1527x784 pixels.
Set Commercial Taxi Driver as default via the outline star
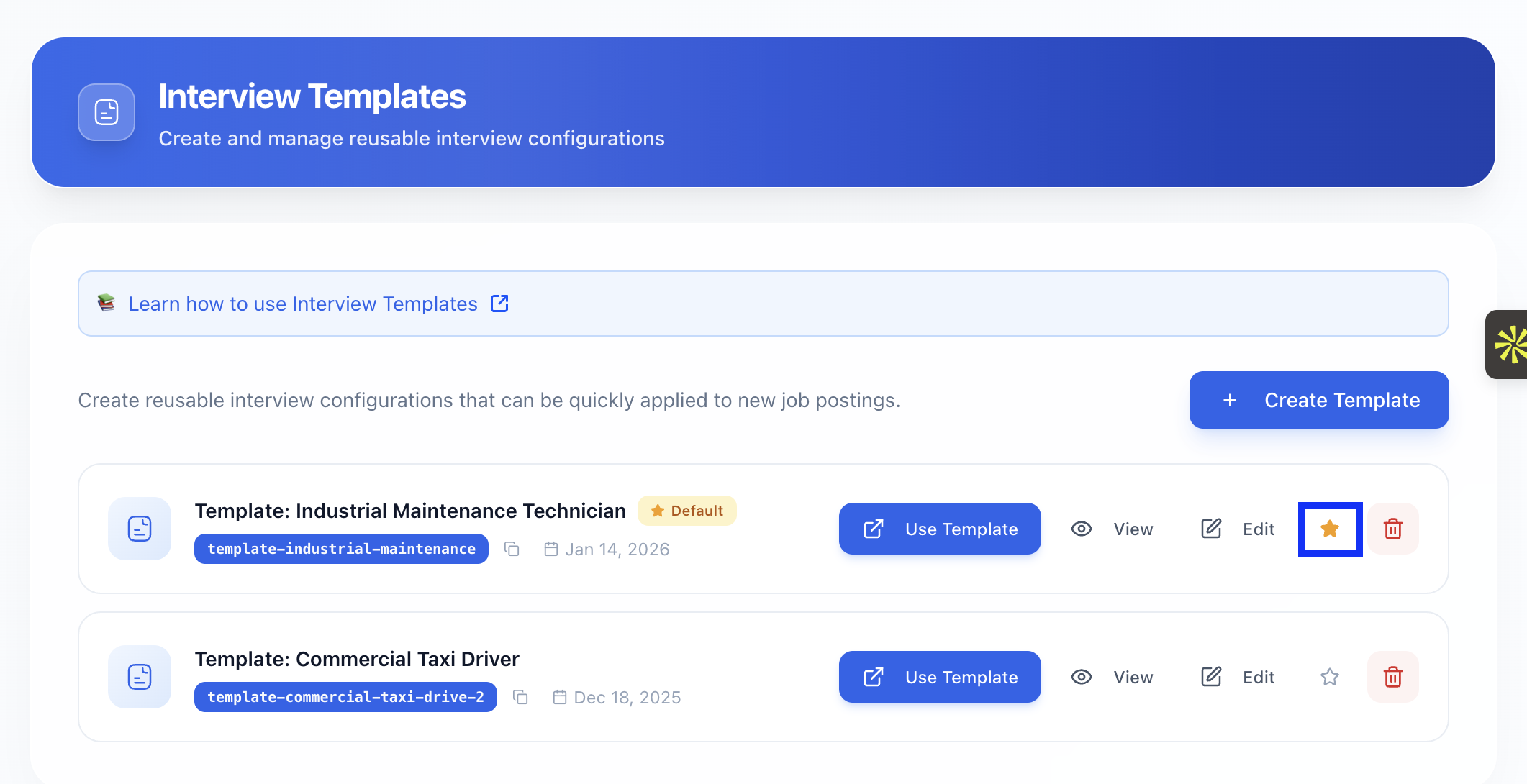click(1330, 677)
